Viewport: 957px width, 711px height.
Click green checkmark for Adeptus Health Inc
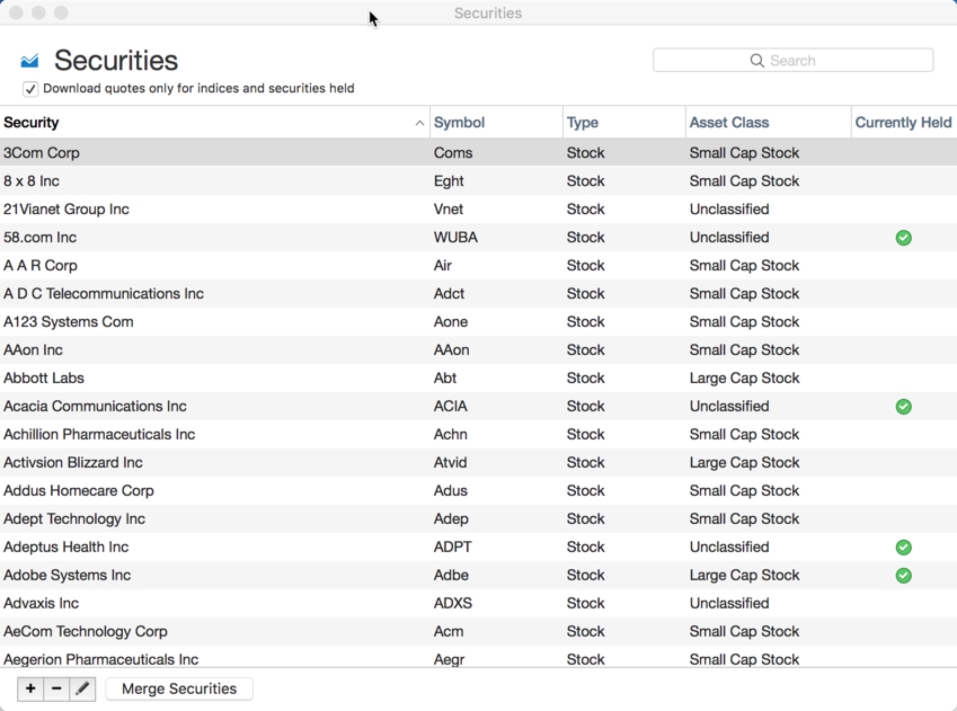pyautogui.click(x=903, y=548)
